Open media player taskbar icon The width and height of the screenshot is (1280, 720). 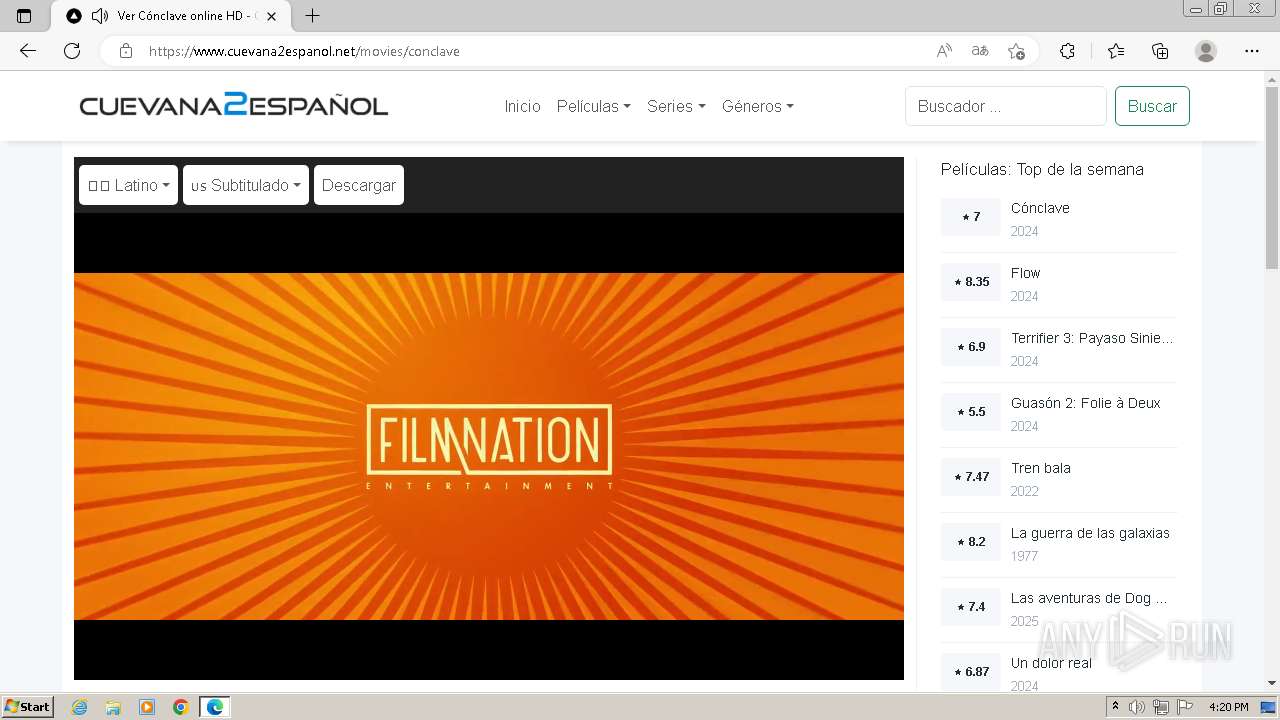[x=147, y=707]
